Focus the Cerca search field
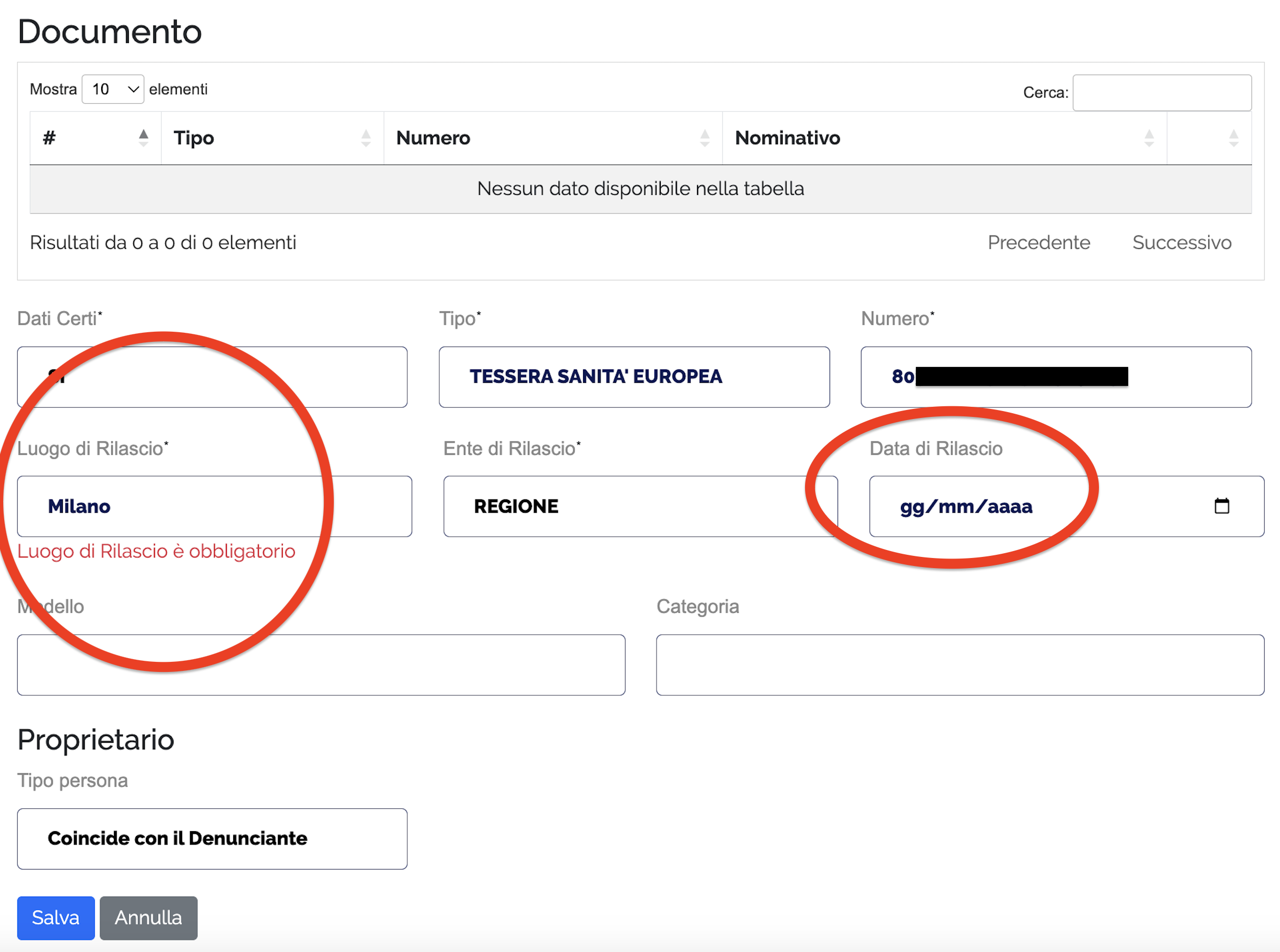 point(1161,92)
